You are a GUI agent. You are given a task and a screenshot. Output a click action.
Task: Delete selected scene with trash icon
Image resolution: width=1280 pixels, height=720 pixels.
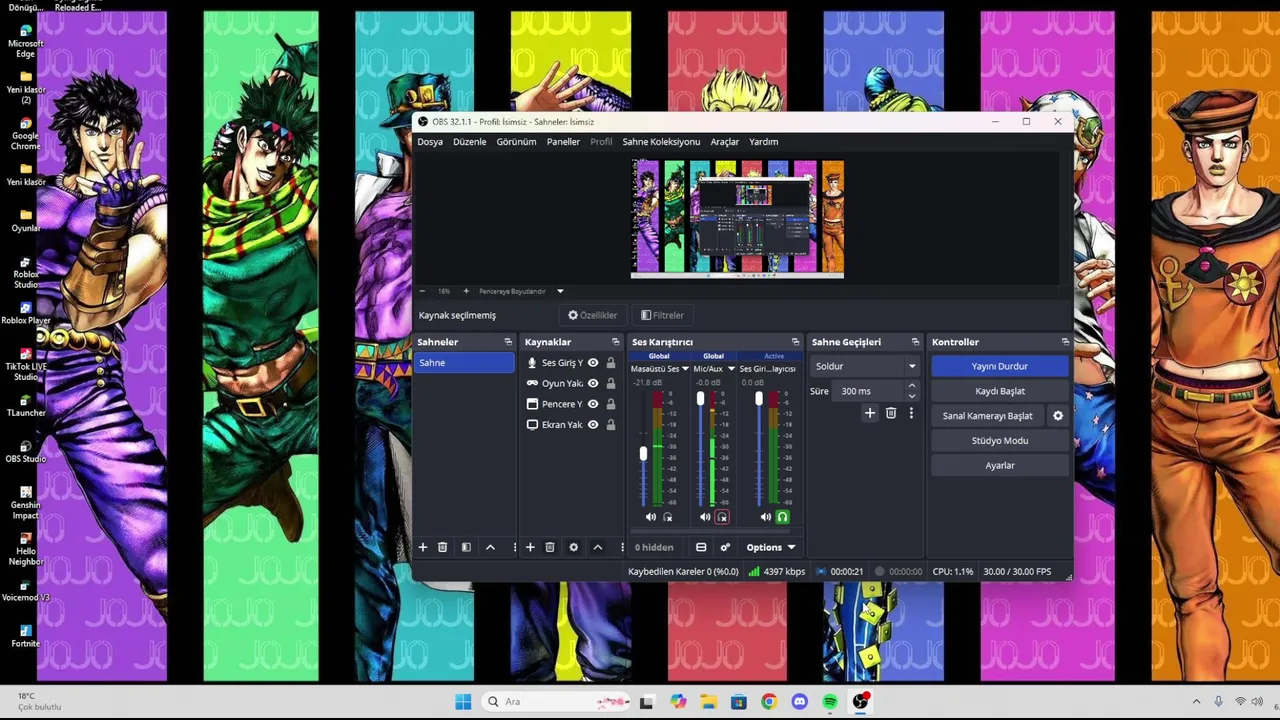click(x=442, y=547)
